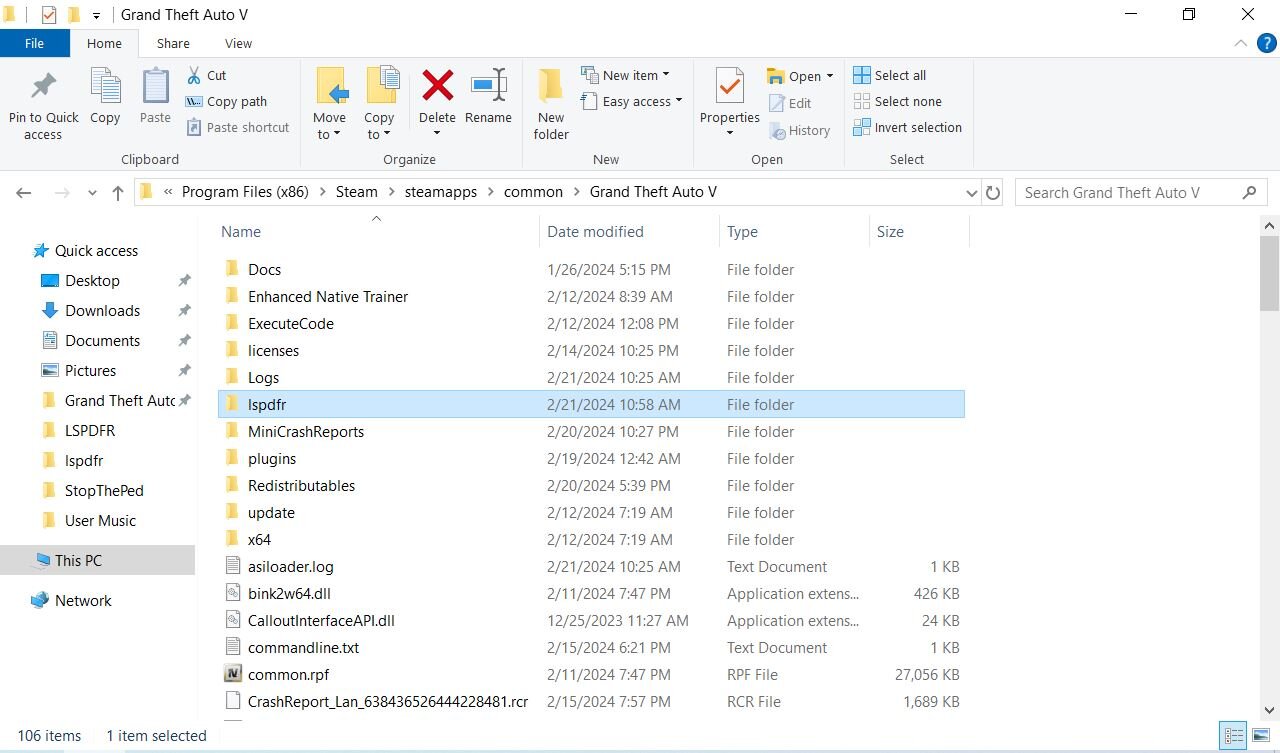Click the Copy icon in Clipboard group
The width and height of the screenshot is (1280, 753).
click(x=105, y=87)
